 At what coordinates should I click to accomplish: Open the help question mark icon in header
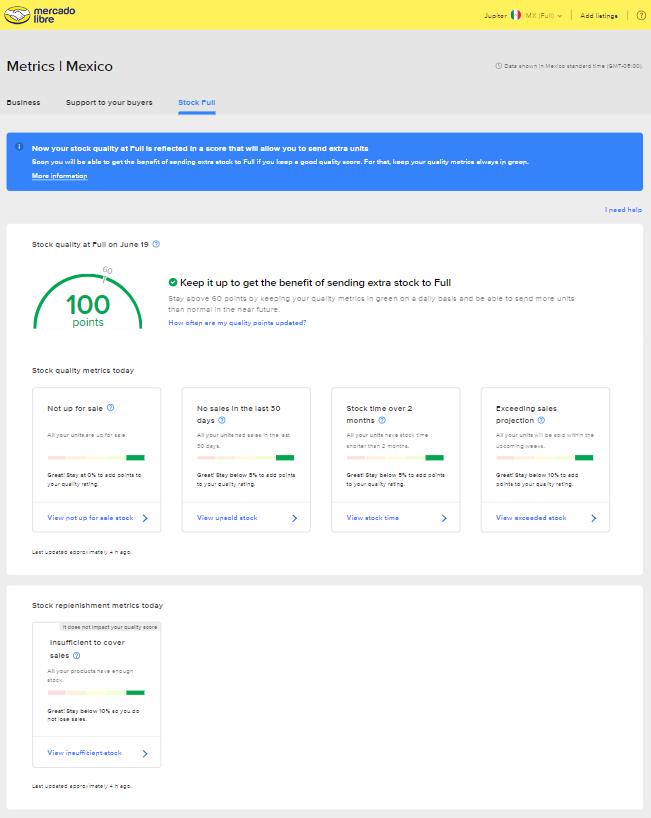tap(641, 16)
